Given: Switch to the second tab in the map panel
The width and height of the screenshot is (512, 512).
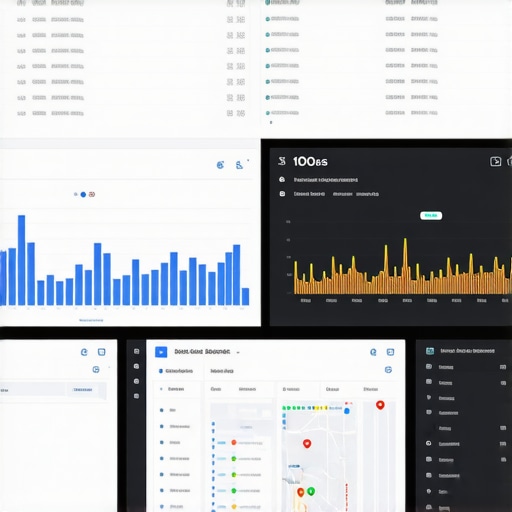Looking at the screenshot, I should coord(222,371).
